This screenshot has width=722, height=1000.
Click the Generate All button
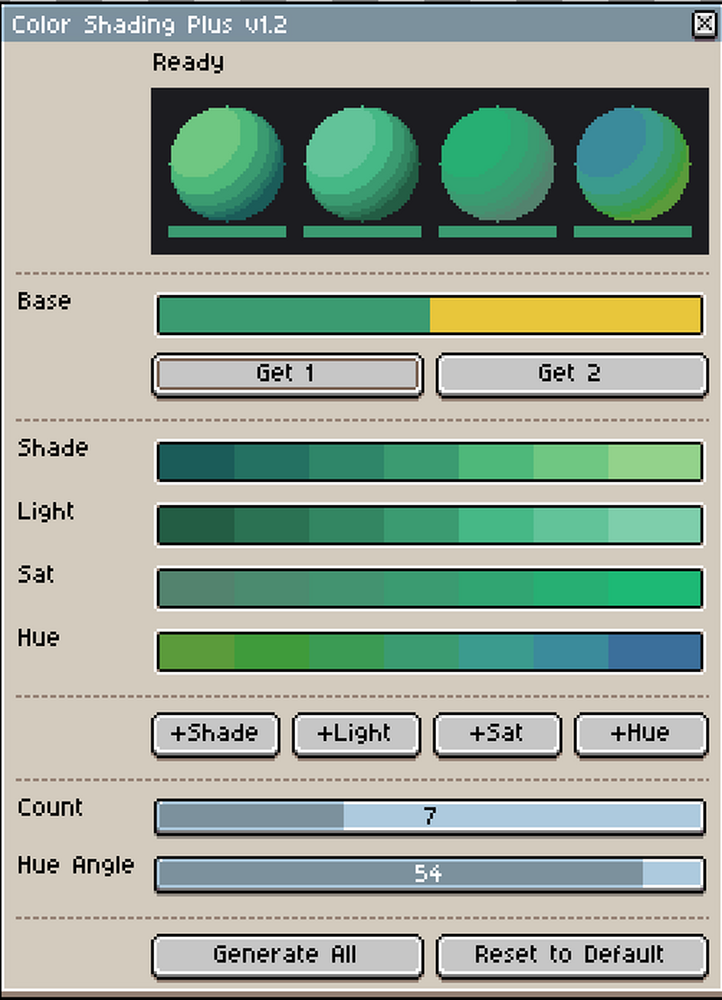point(287,955)
